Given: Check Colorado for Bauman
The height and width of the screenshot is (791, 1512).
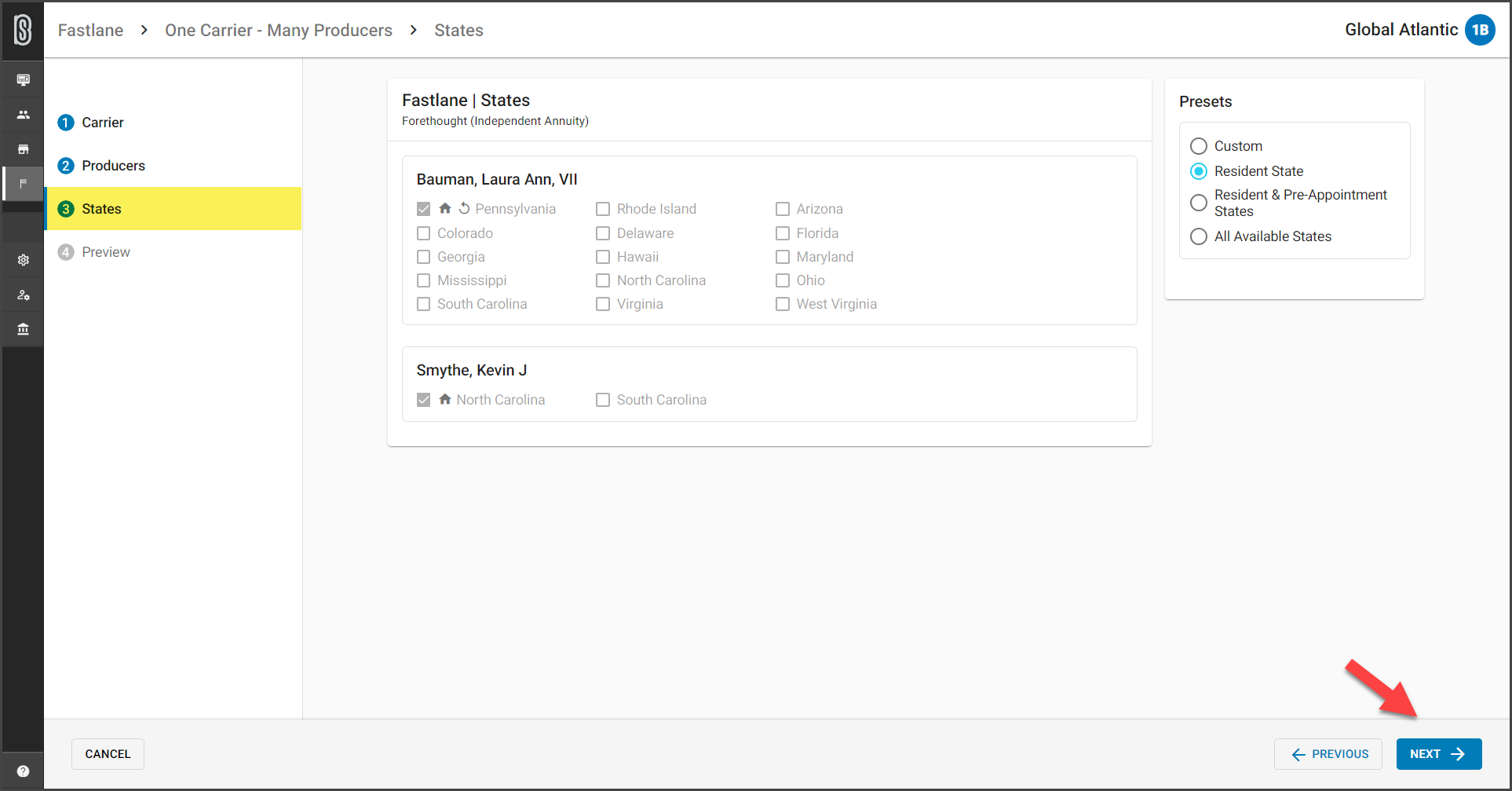Looking at the screenshot, I should click(424, 233).
